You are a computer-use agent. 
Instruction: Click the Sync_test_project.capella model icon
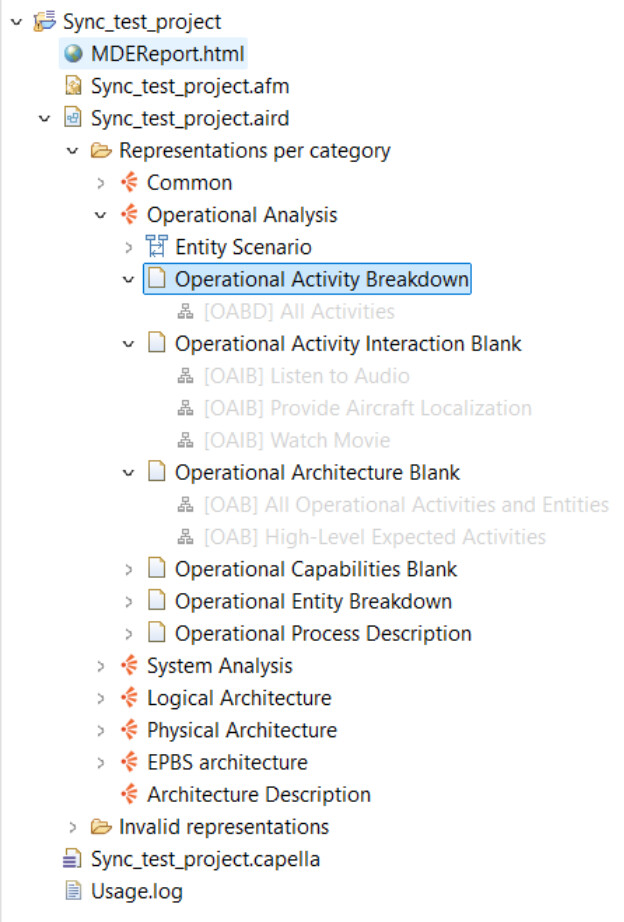tap(72, 859)
